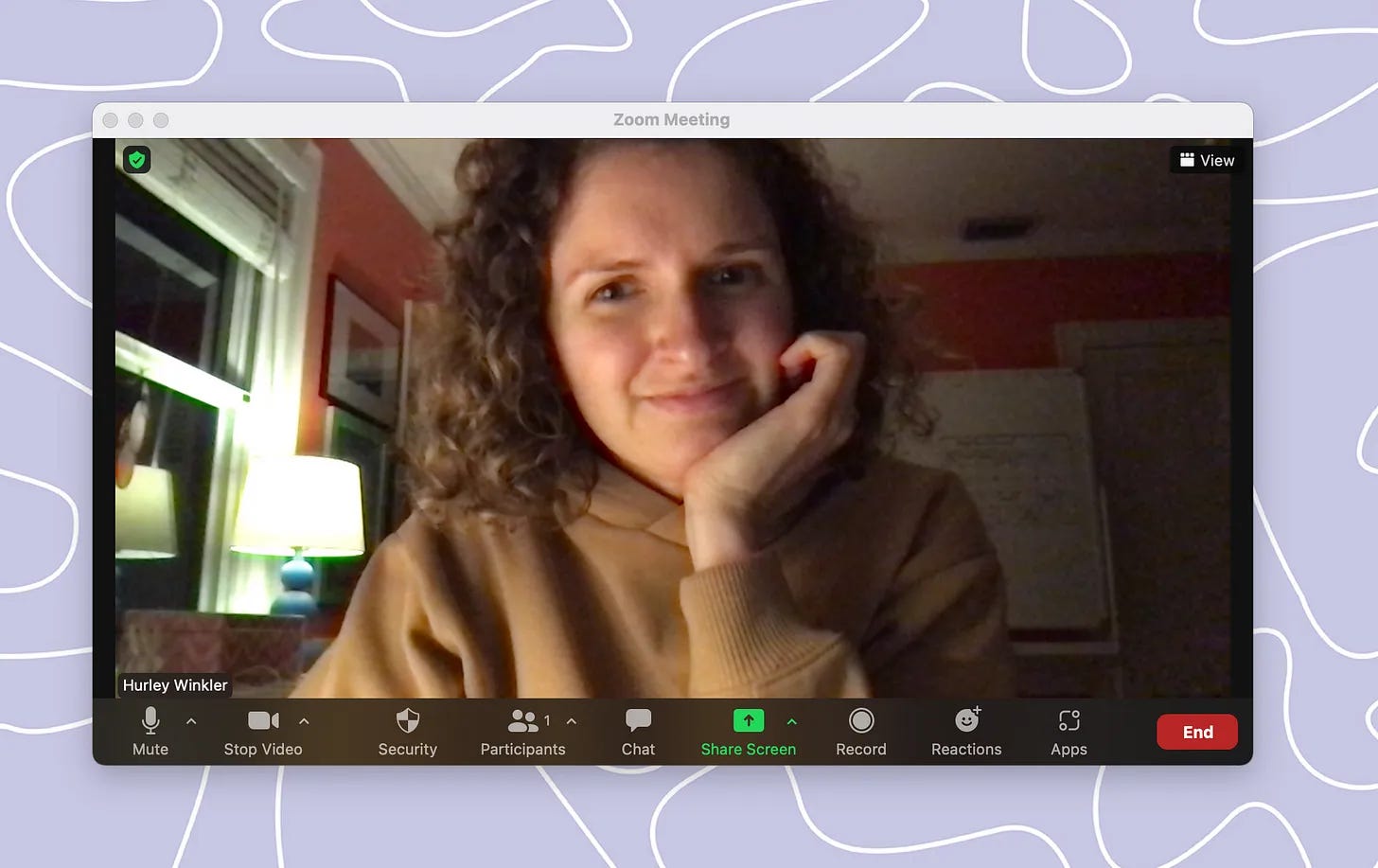1378x868 pixels.
Task: Minimize the Zoom Meeting window
Action: [x=135, y=120]
